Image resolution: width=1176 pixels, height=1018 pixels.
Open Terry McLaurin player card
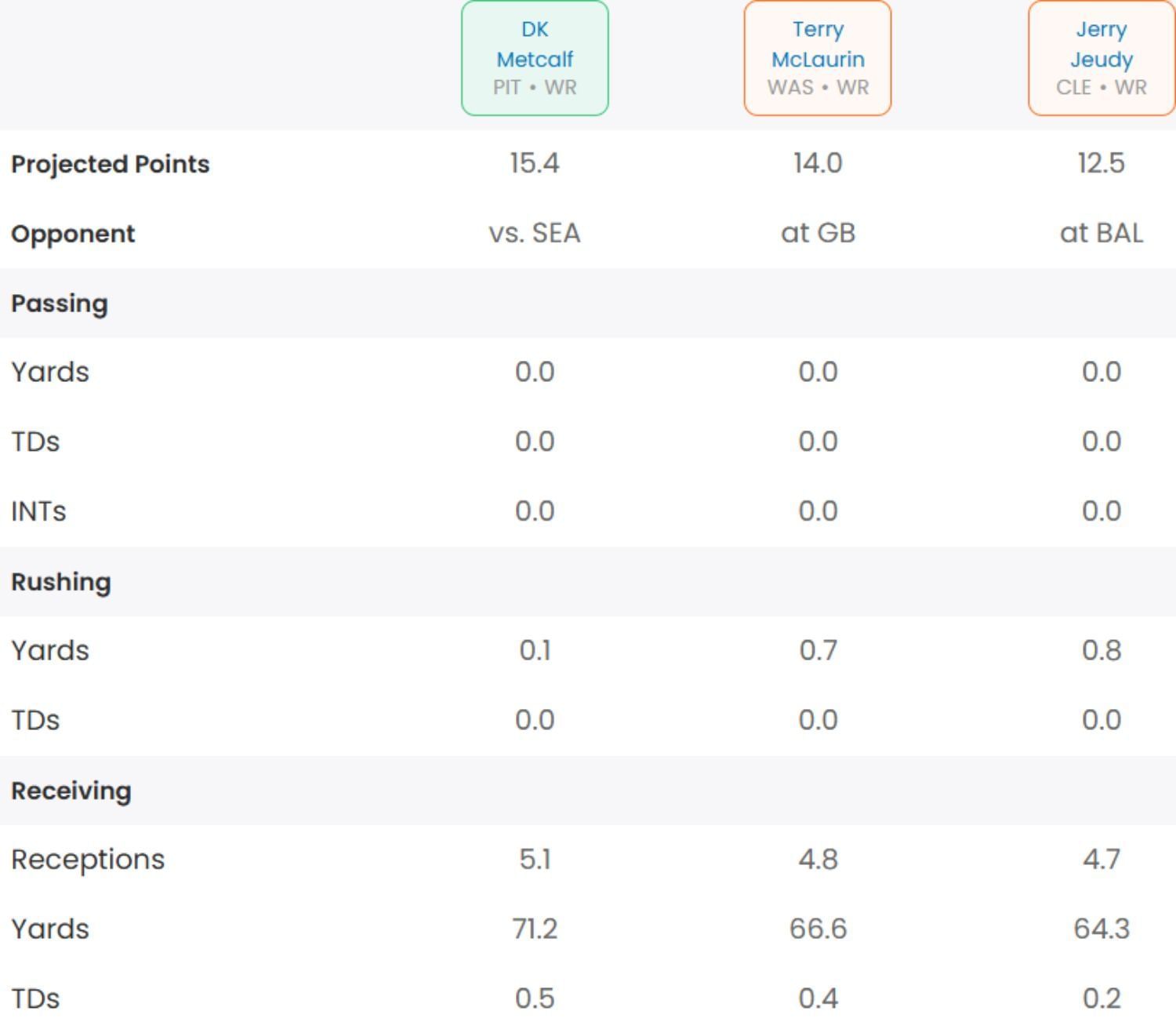click(818, 58)
